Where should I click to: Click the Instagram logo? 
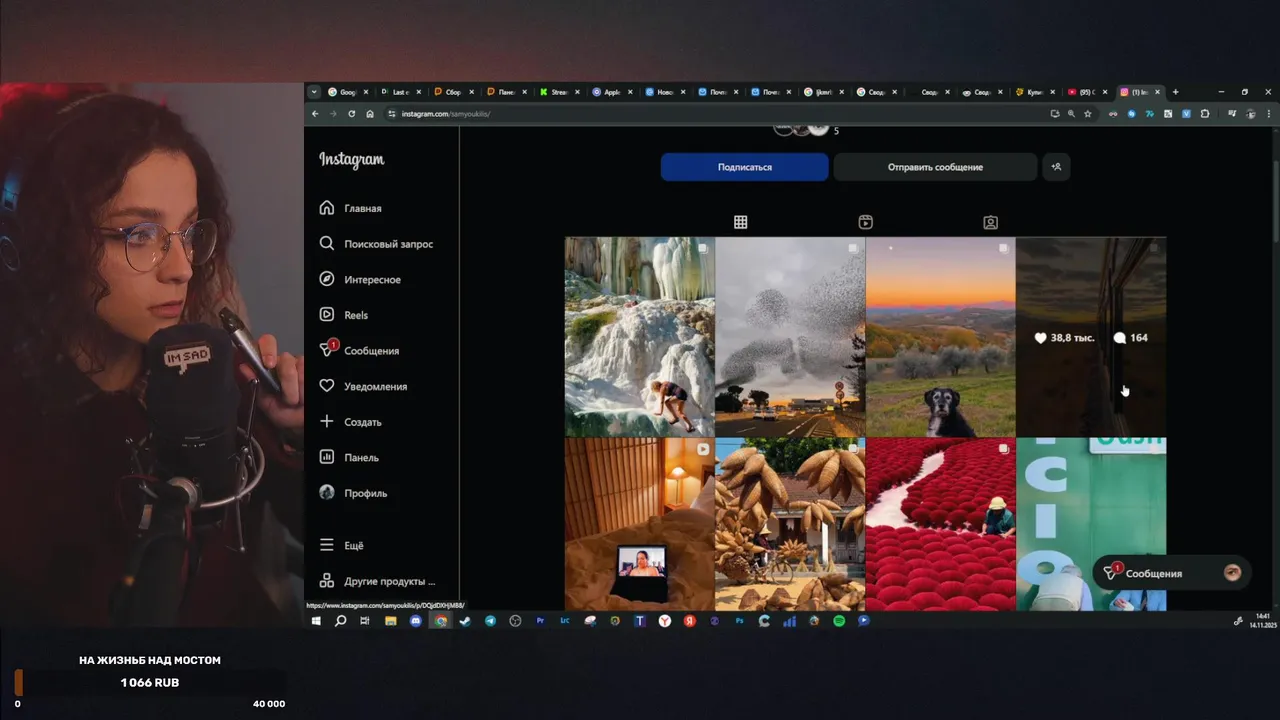click(352, 160)
